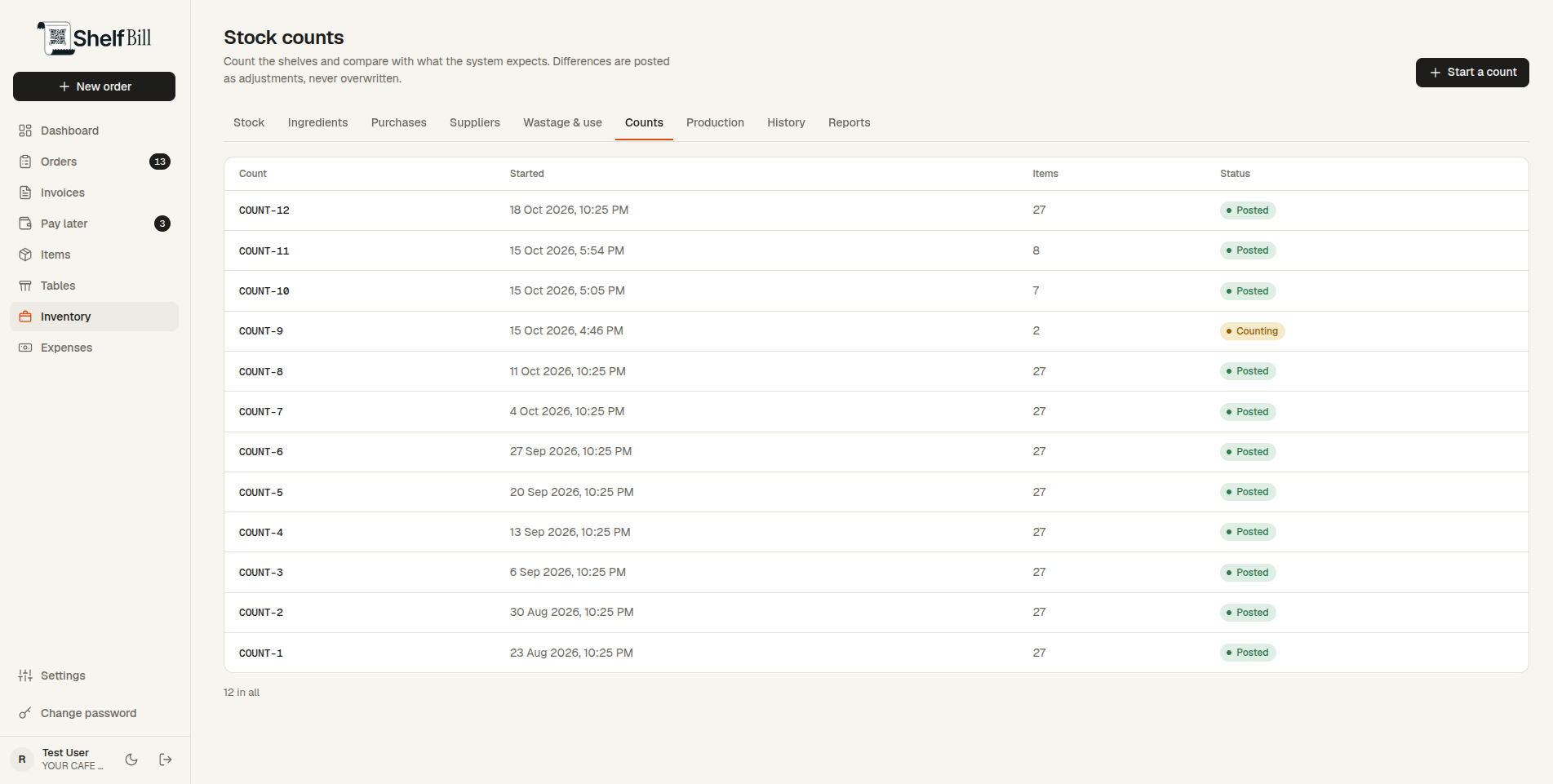Open the COUNT-6 row
The height and width of the screenshot is (784, 1553).
point(876,452)
